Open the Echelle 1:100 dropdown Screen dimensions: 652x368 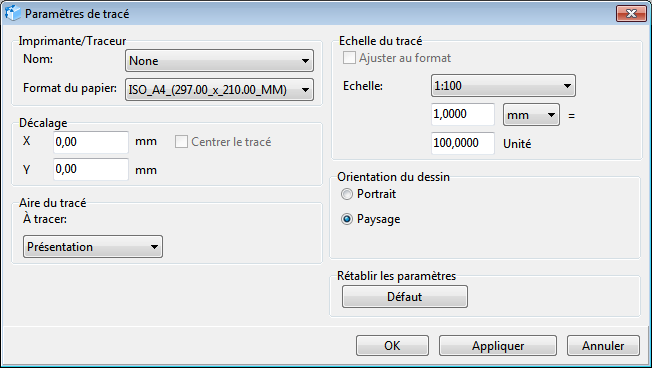coord(503,86)
